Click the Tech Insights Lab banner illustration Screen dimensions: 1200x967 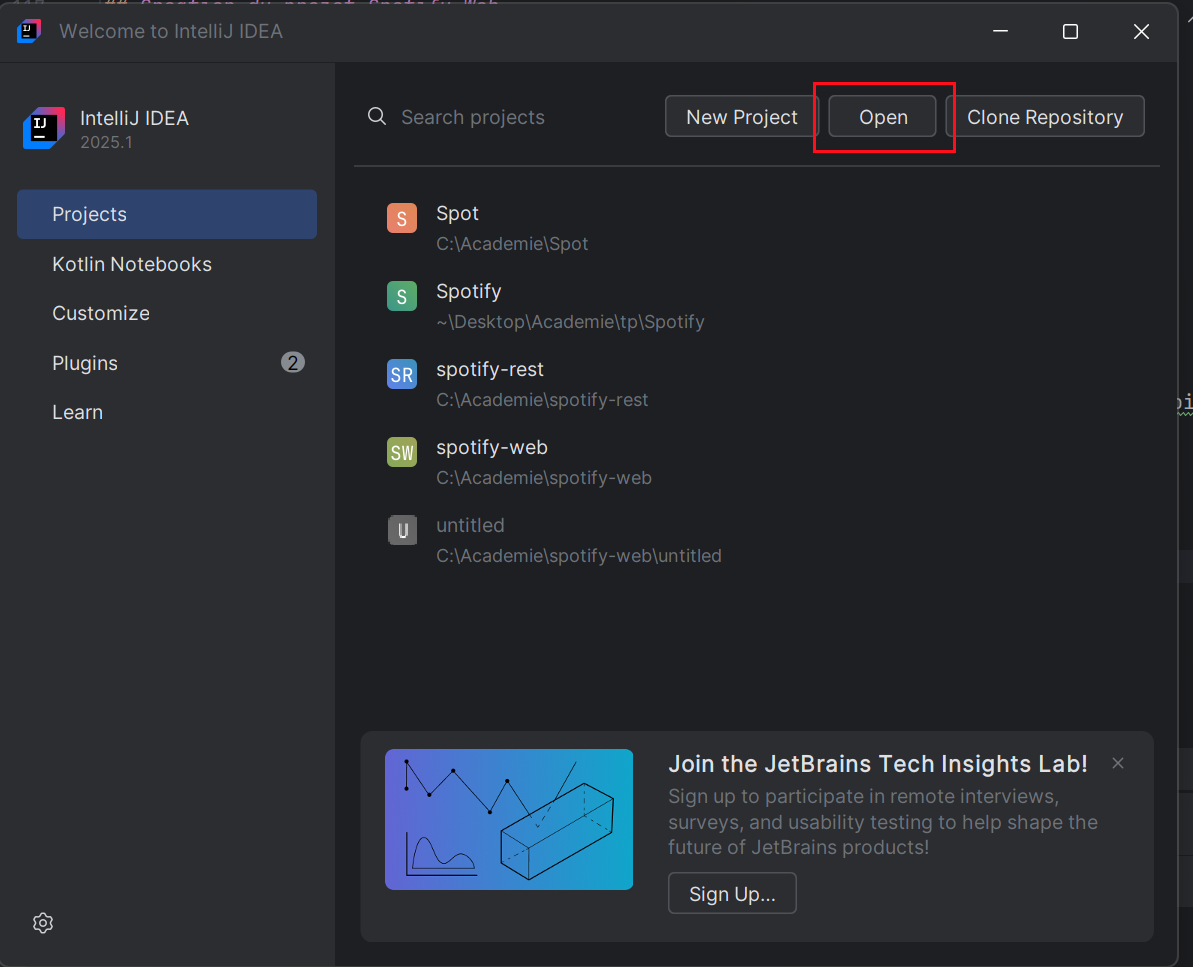509,819
